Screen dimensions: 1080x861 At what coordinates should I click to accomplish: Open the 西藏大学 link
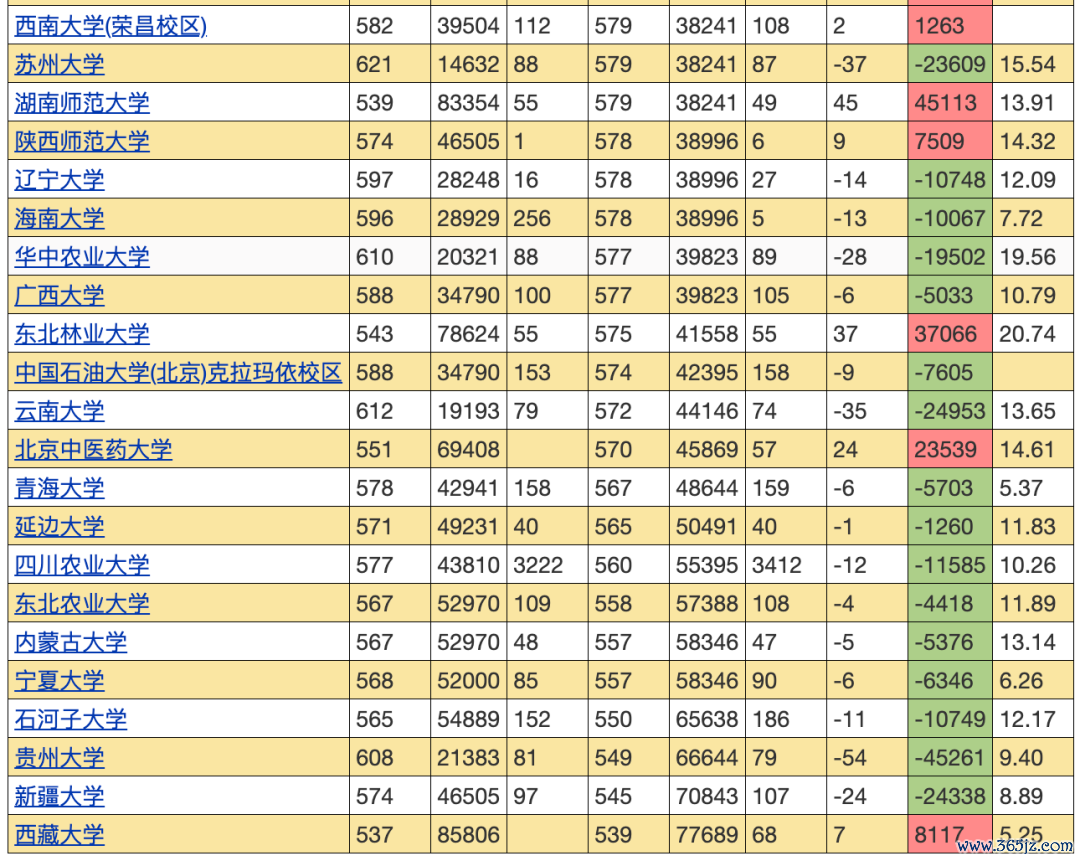(x=59, y=836)
